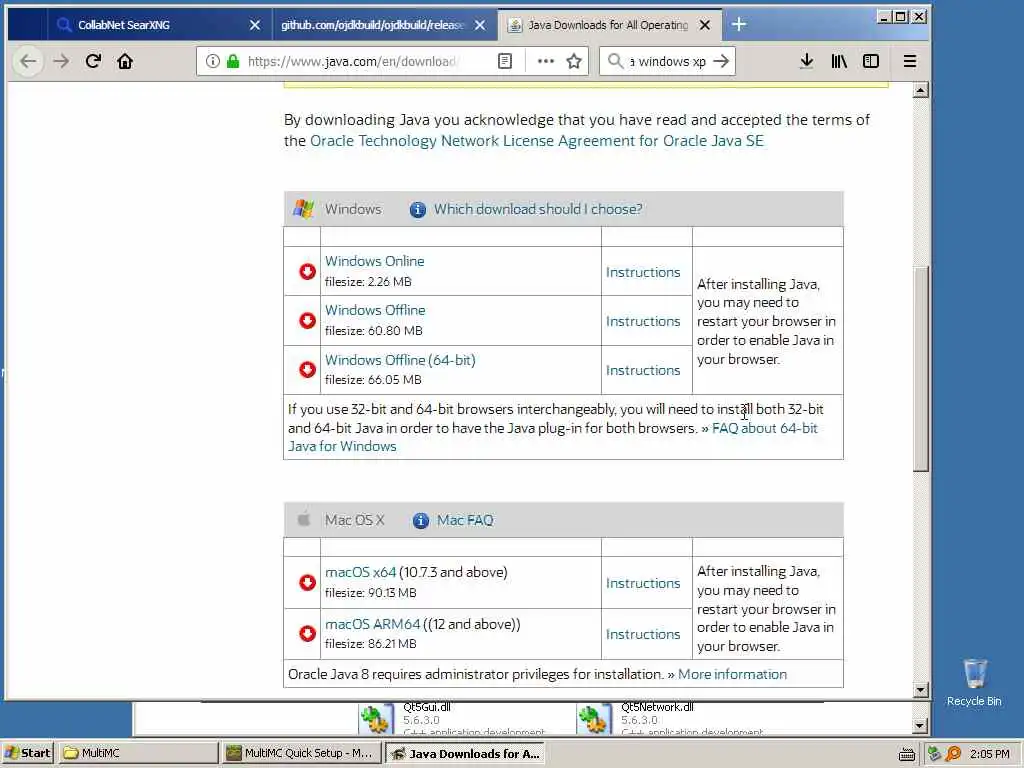Screen dimensions: 1024x768
Task: Click the keyboard icon in the taskbar
Action: (x=906, y=754)
